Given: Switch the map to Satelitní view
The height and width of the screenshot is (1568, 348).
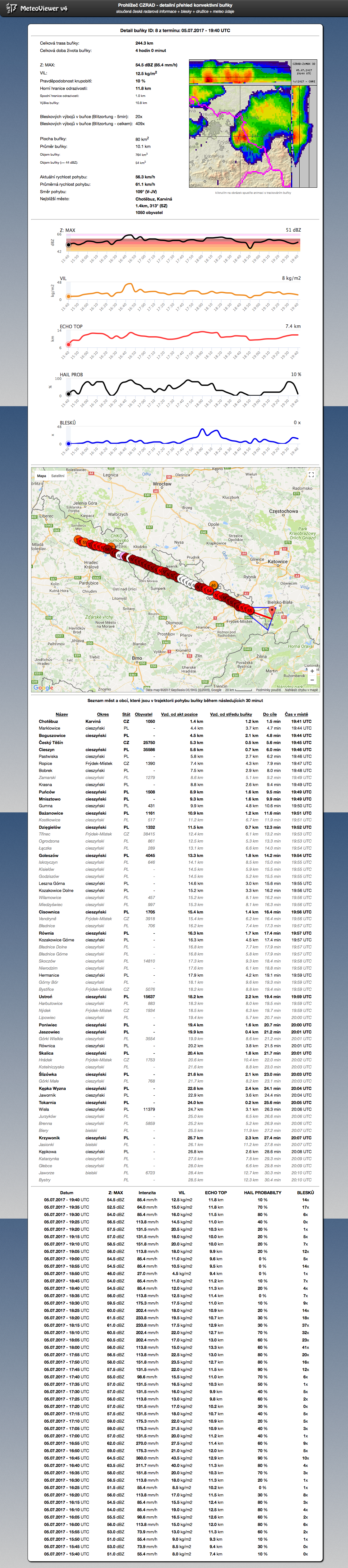Looking at the screenshot, I should pos(58,476).
